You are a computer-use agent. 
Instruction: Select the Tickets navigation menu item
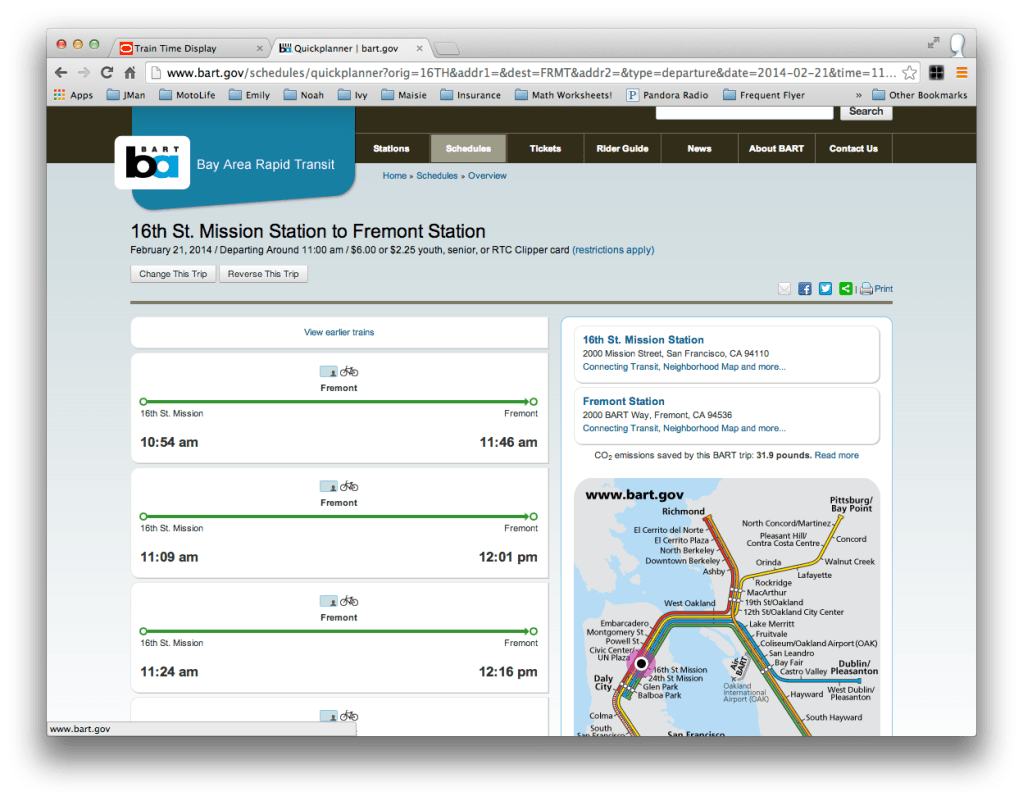545,147
